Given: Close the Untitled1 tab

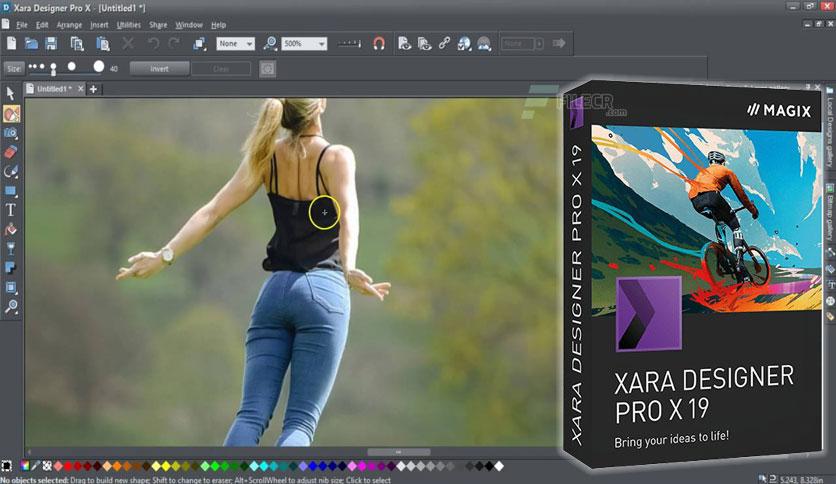Looking at the screenshot, I should pyautogui.click(x=81, y=89).
